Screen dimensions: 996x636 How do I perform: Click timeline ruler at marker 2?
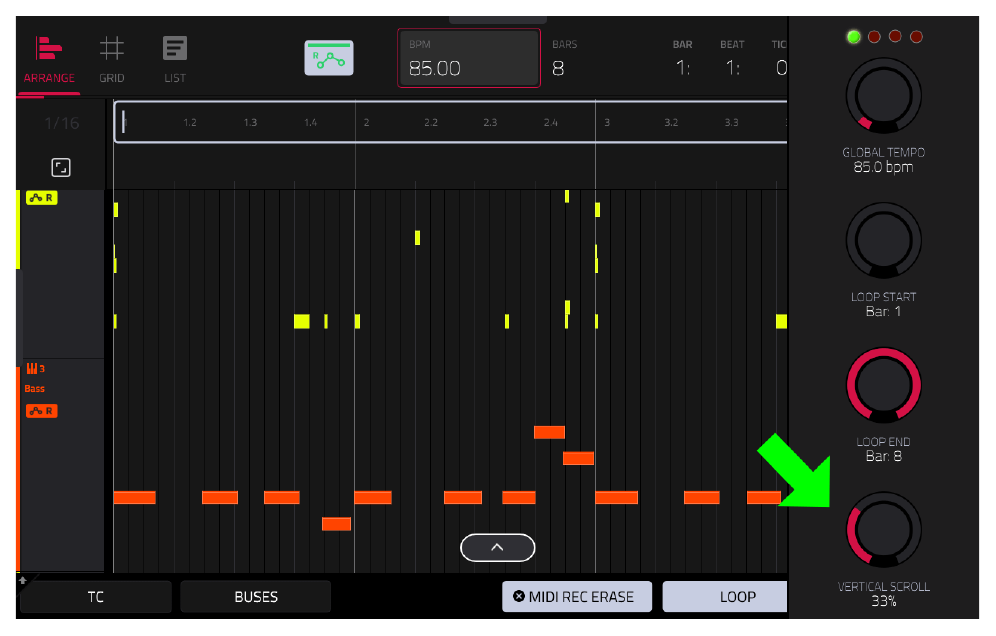367,122
